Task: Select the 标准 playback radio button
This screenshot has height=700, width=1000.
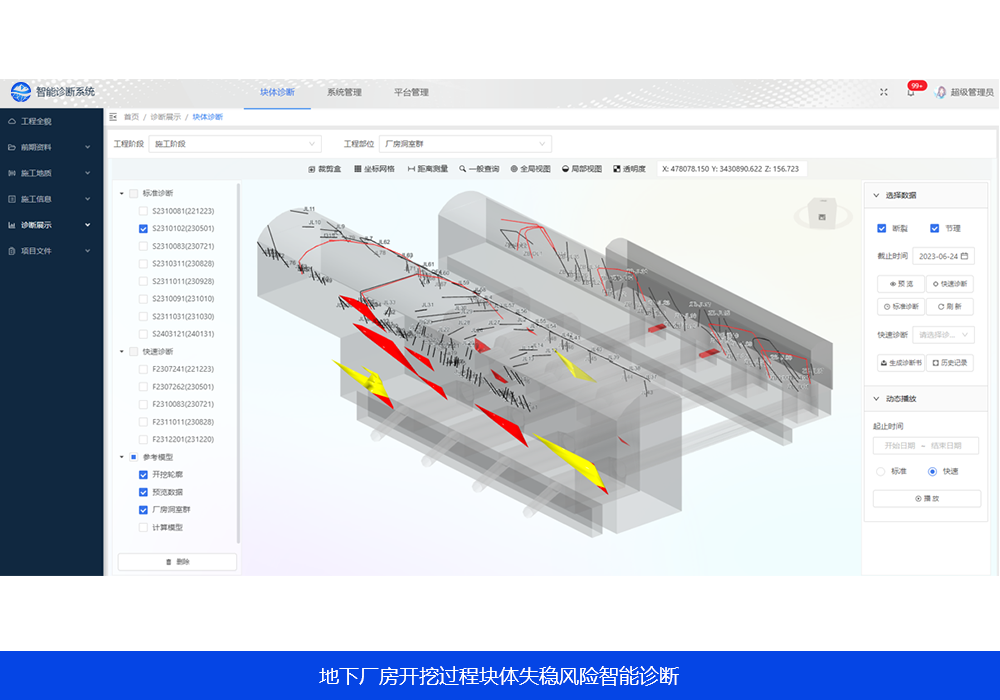Action: [x=881, y=471]
